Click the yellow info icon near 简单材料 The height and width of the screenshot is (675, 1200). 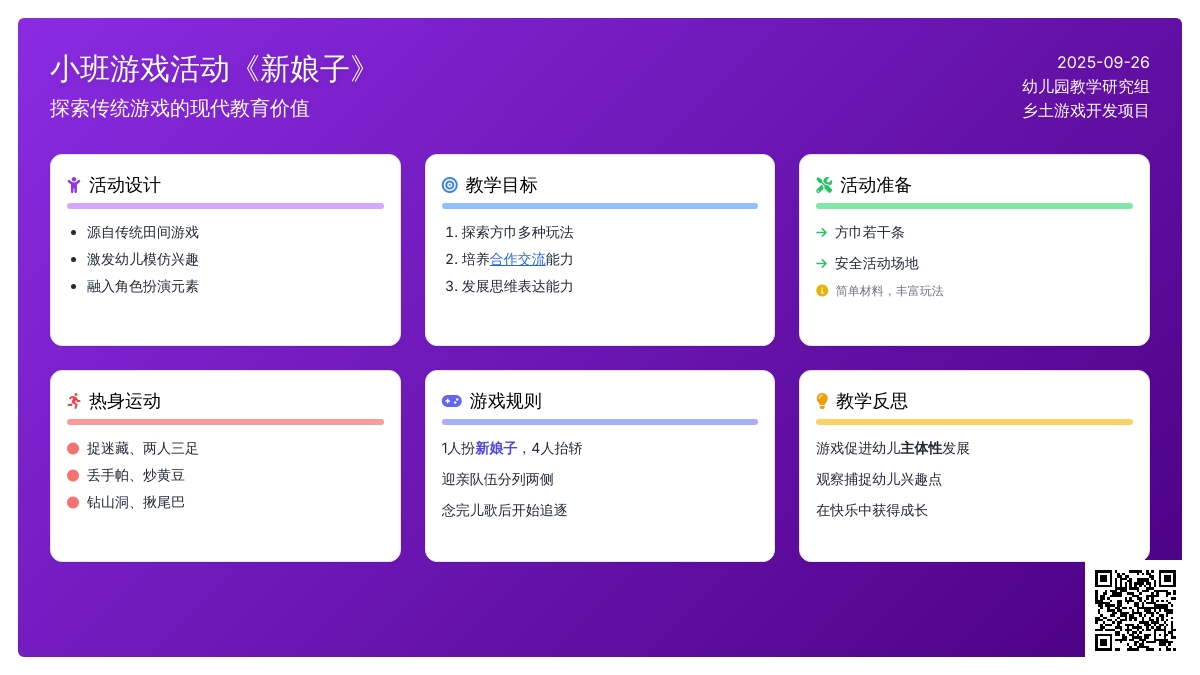[x=822, y=291]
